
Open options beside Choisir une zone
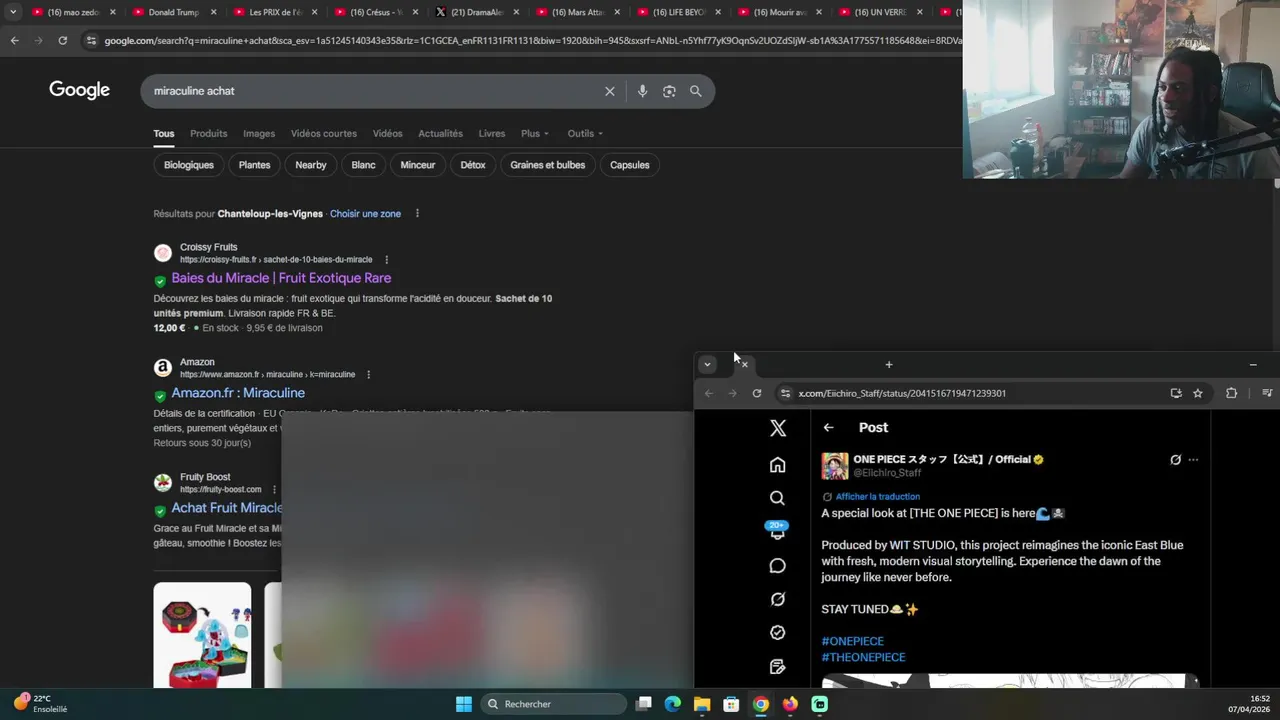[417, 214]
